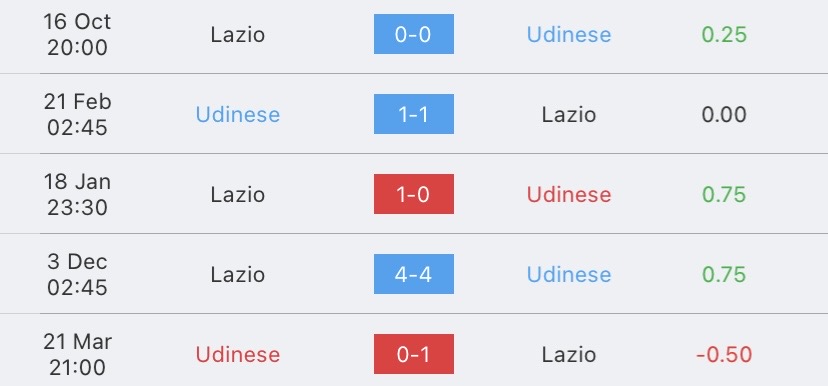Click the 0.00 handicap value

coord(724,115)
